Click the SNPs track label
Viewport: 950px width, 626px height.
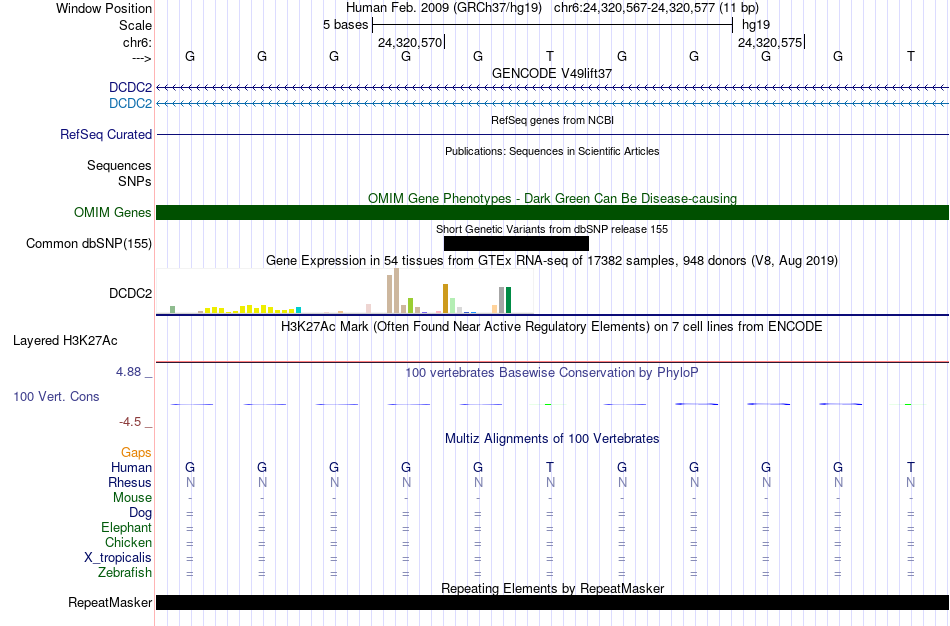[135, 181]
